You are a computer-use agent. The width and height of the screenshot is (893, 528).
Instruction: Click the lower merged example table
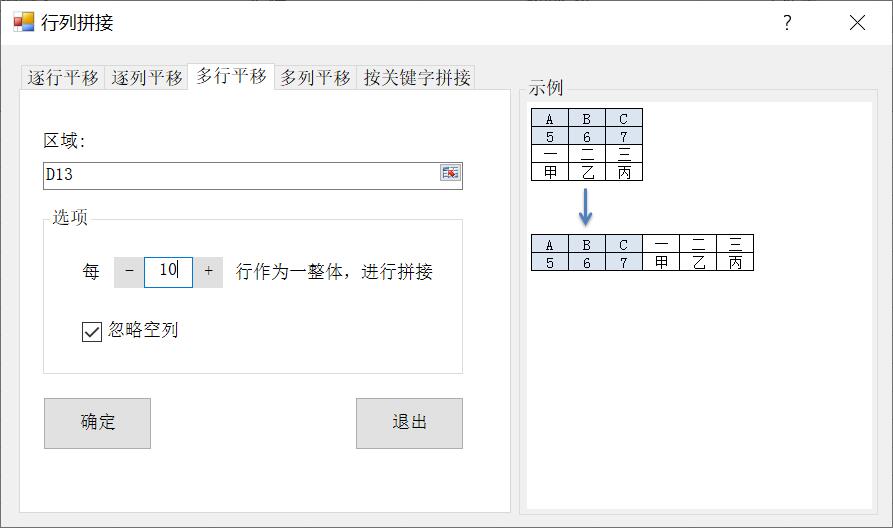[642, 252]
